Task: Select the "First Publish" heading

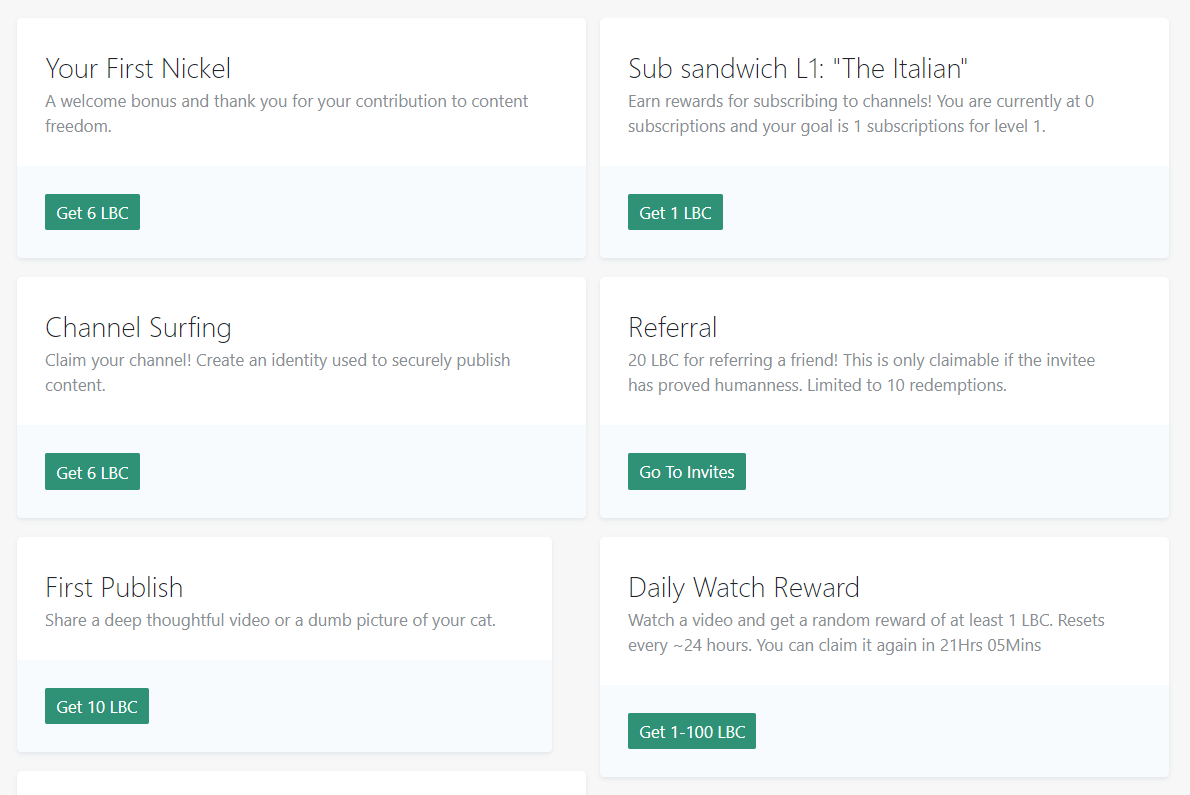Action: point(114,587)
